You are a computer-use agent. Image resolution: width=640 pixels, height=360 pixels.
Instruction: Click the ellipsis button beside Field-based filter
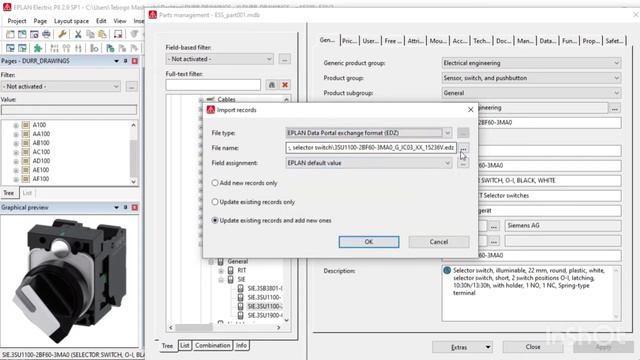pos(284,59)
